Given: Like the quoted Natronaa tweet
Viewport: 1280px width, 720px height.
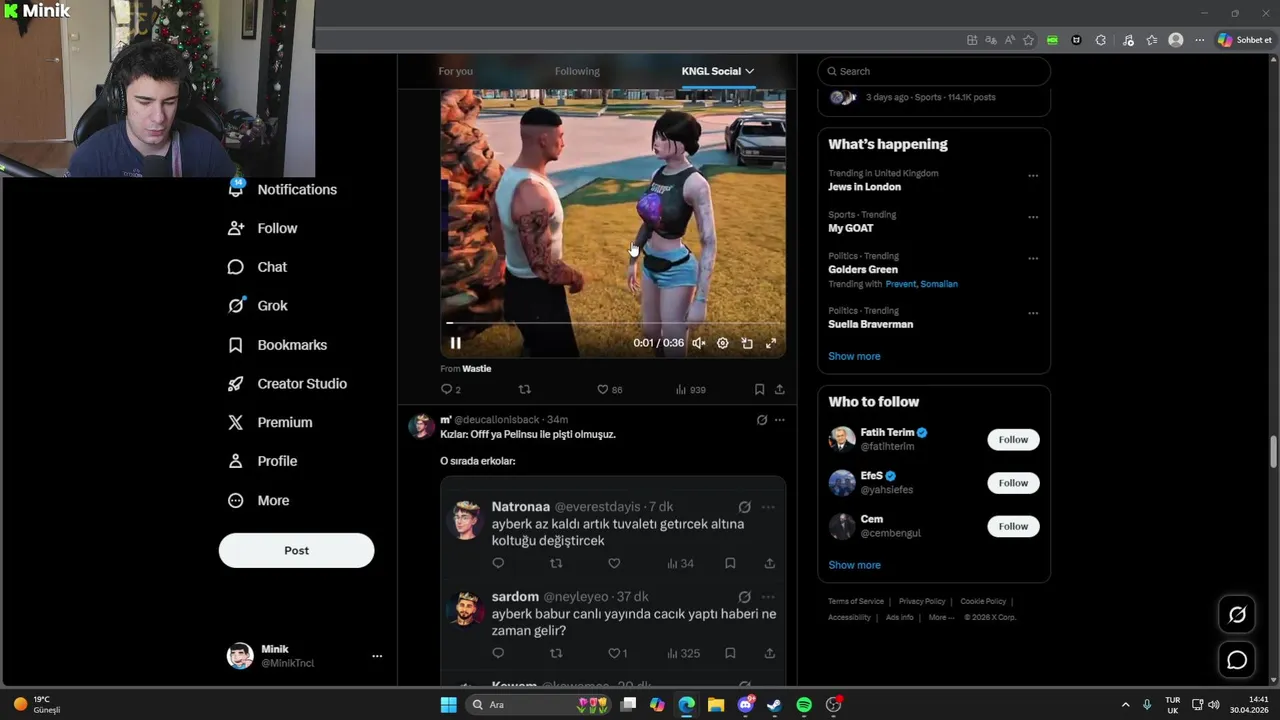Looking at the screenshot, I should tap(614, 563).
